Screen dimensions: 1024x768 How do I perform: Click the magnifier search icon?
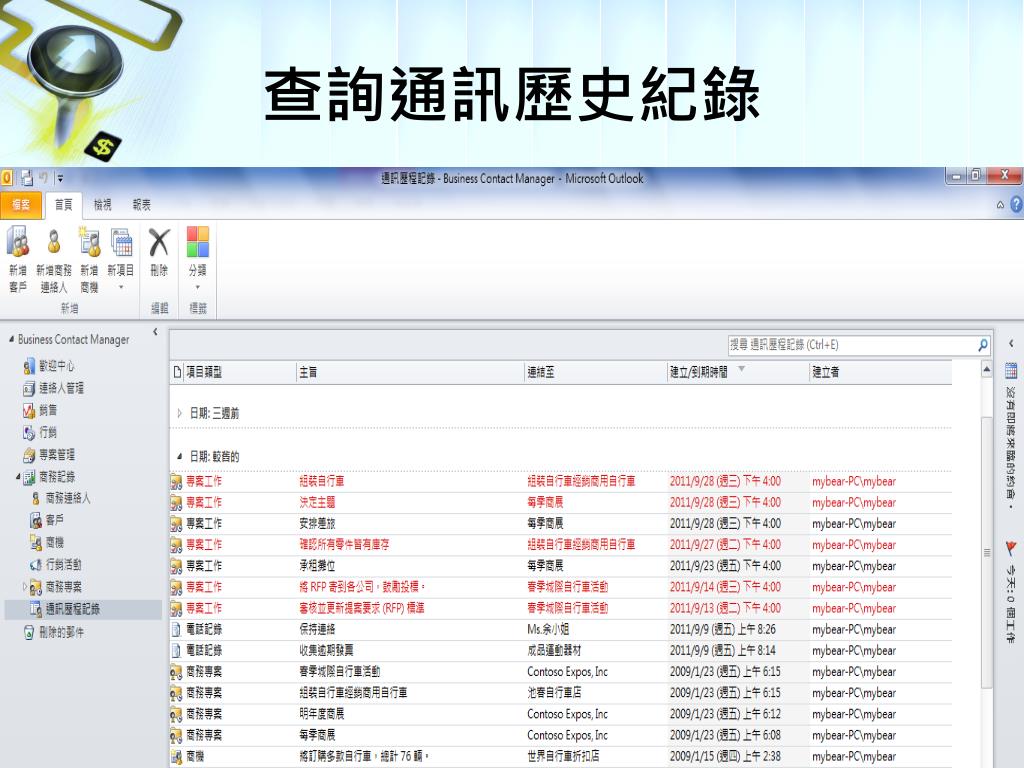[983, 345]
